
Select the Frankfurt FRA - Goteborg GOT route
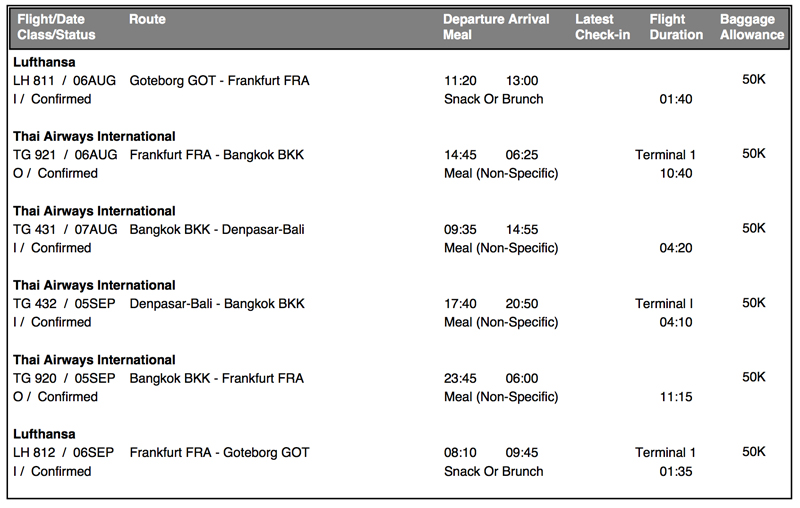[219, 453]
